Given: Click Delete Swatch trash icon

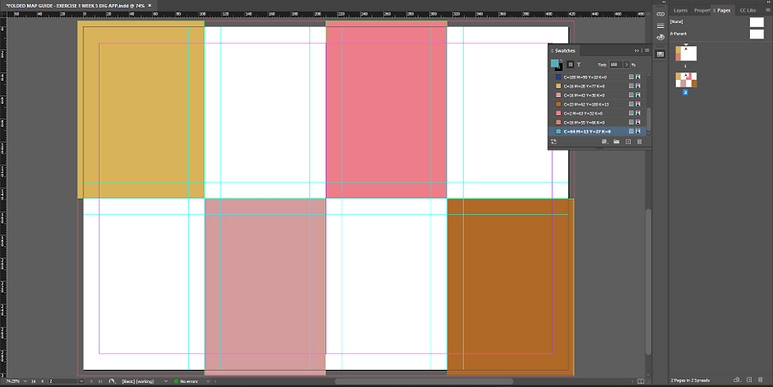Looking at the screenshot, I should (x=639, y=141).
